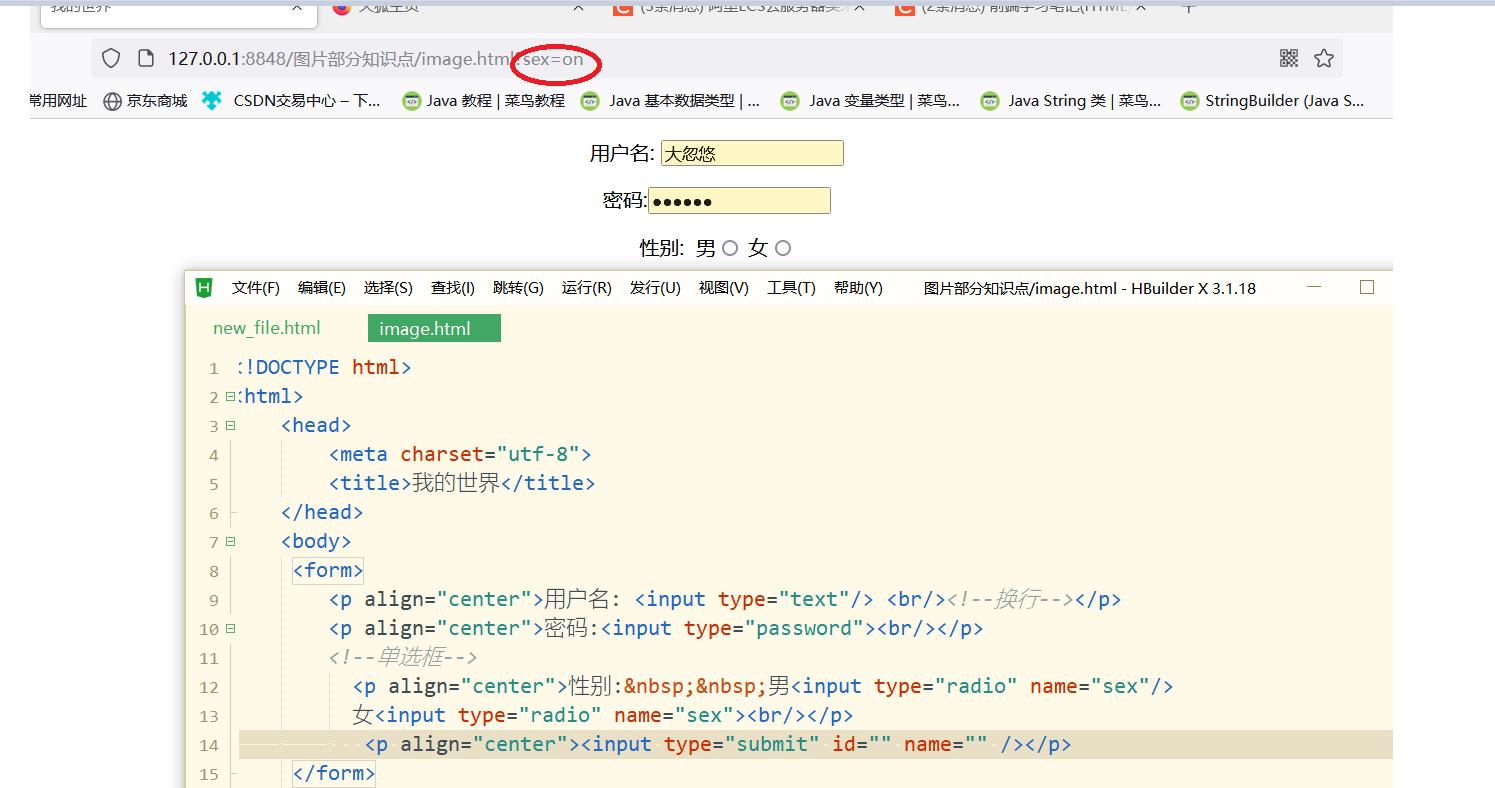Collapse the html tag fold on line 2

coord(230,397)
